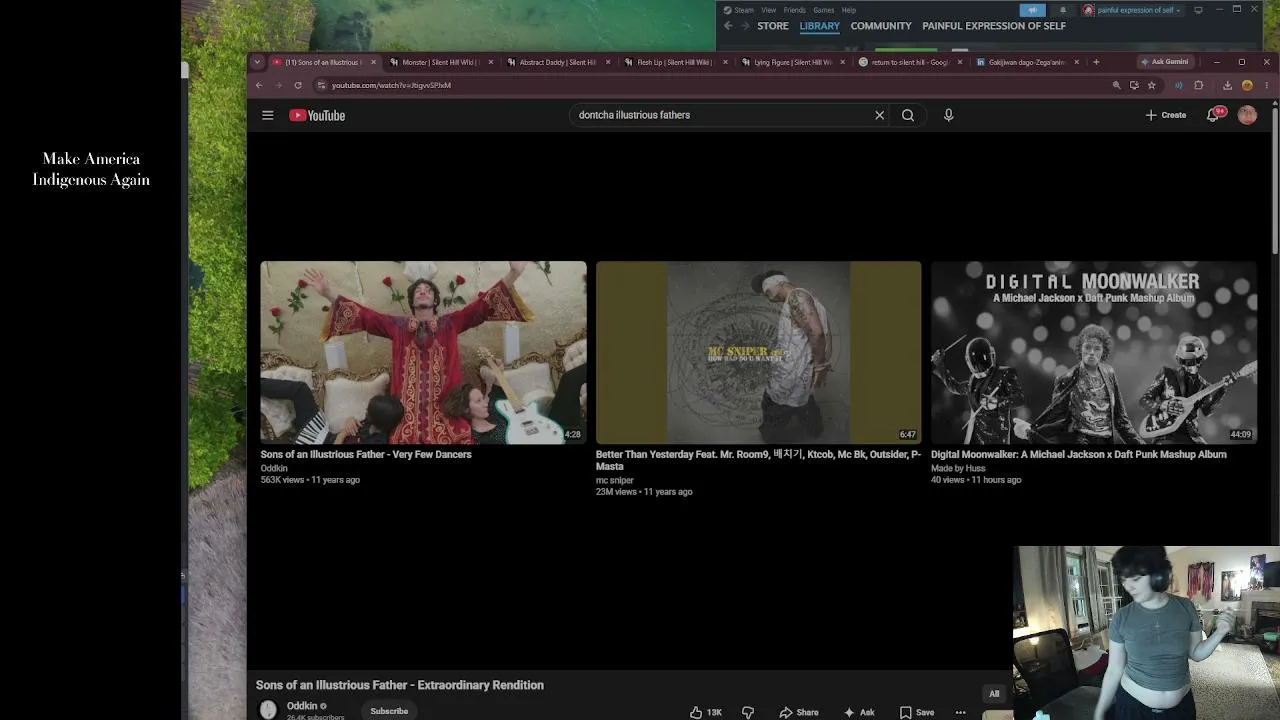Open the Games menu in Steam
This screenshot has width=1280, height=720.
pyautogui.click(x=823, y=10)
